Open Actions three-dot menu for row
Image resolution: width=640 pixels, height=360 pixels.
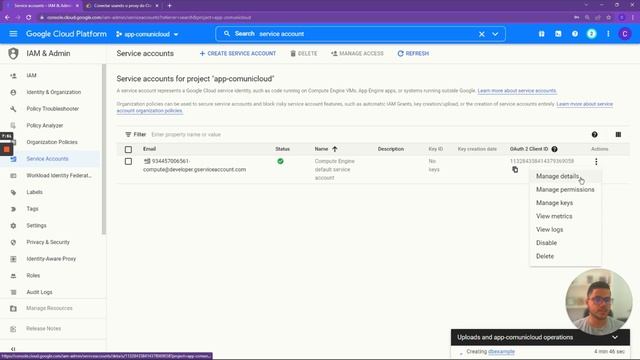pos(596,162)
